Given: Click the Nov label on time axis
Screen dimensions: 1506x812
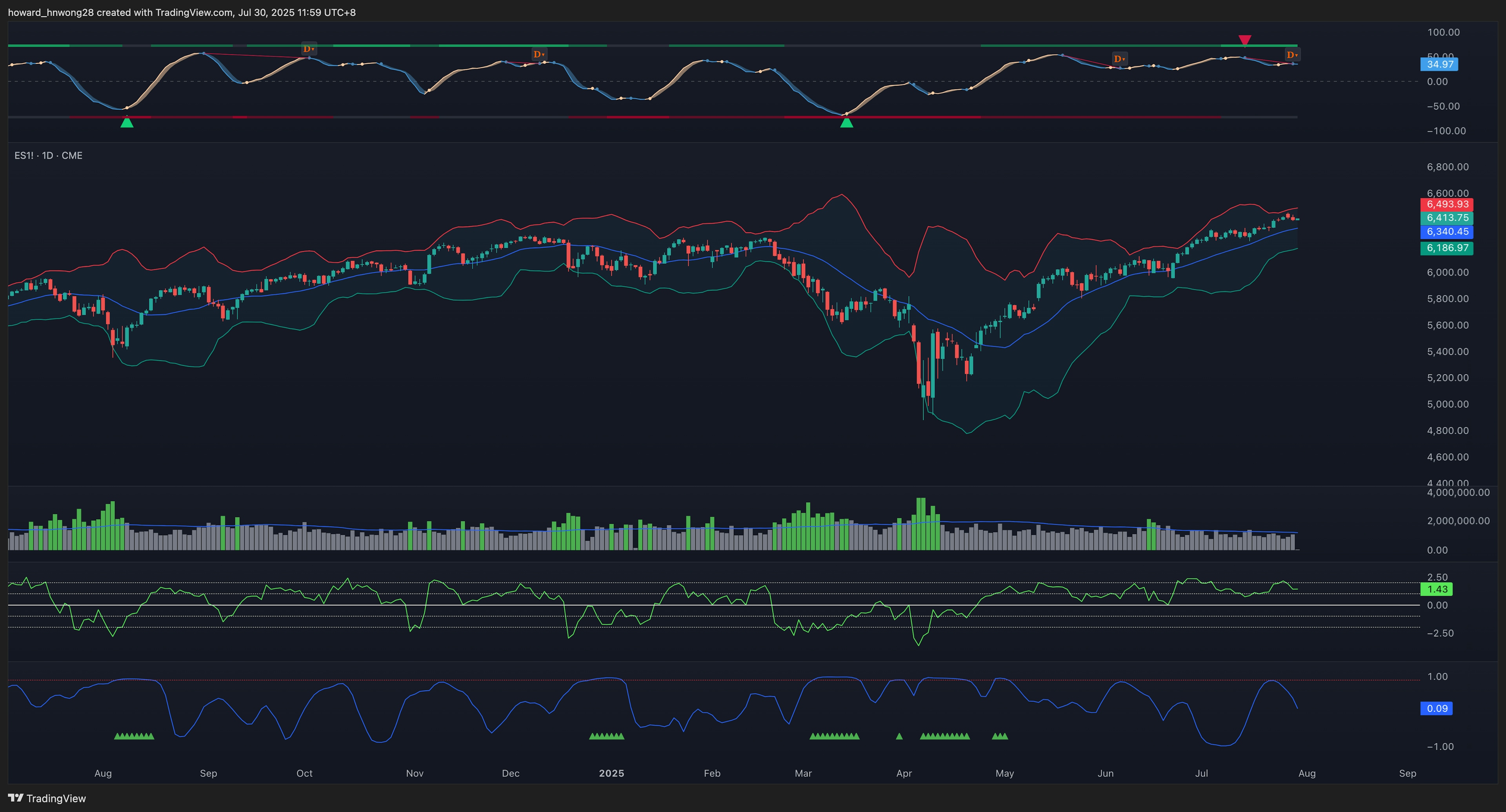Looking at the screenshot, I should [415, 773].
